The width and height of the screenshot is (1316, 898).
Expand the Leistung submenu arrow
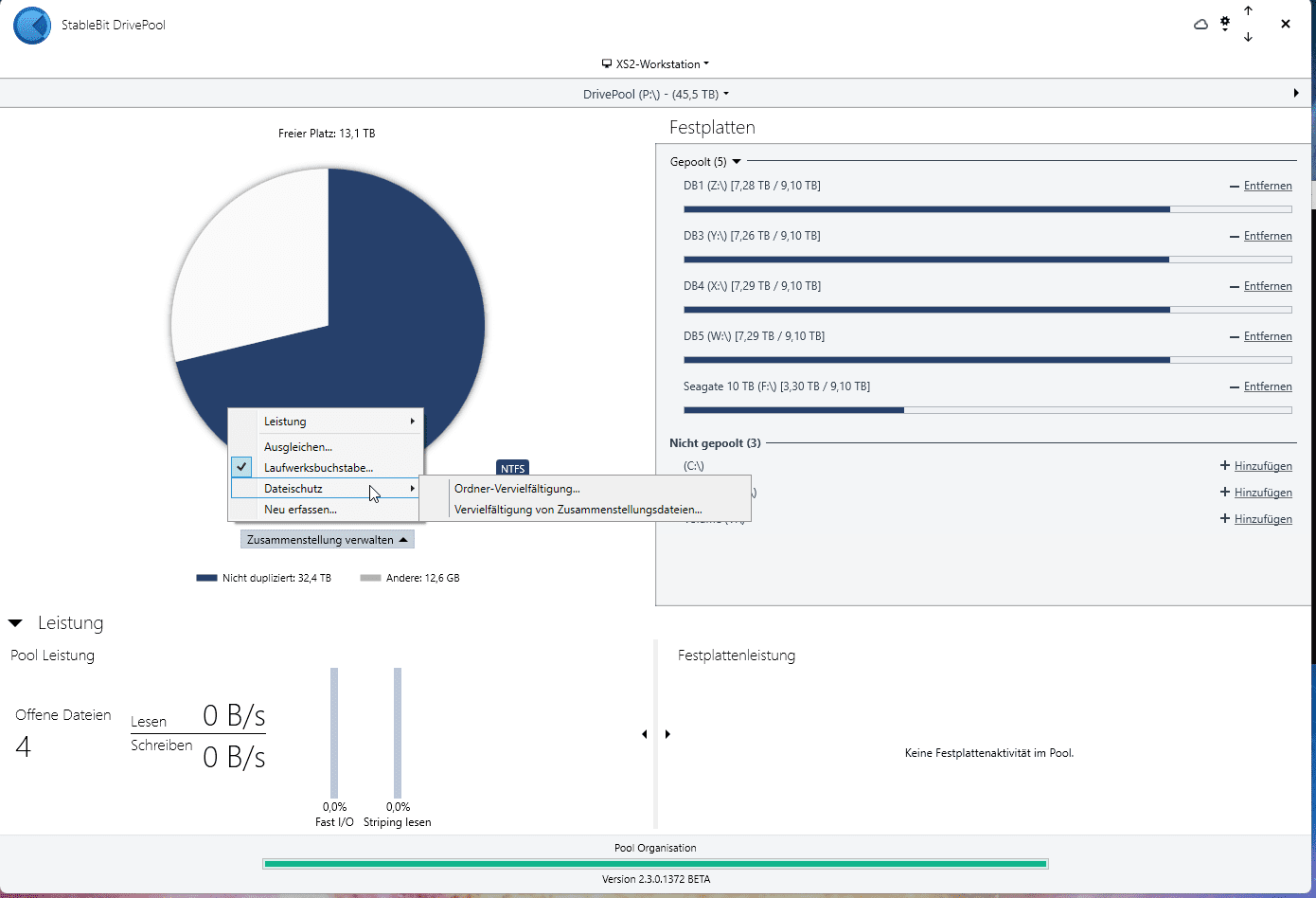click(x=412, y=422)
